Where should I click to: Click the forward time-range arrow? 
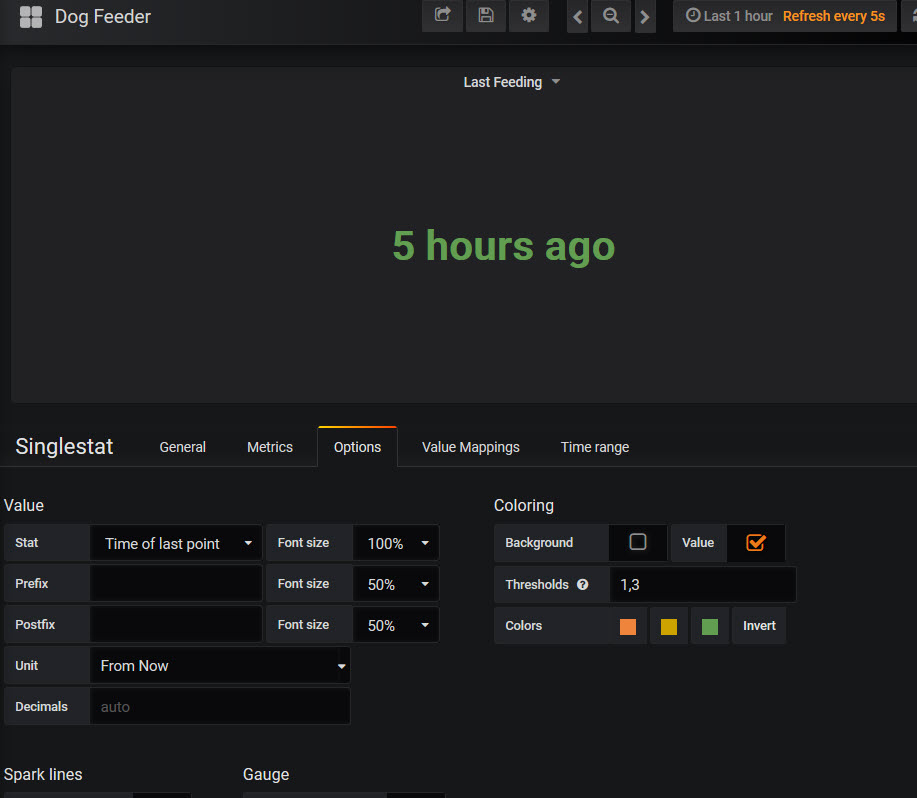tap(645, 16)
